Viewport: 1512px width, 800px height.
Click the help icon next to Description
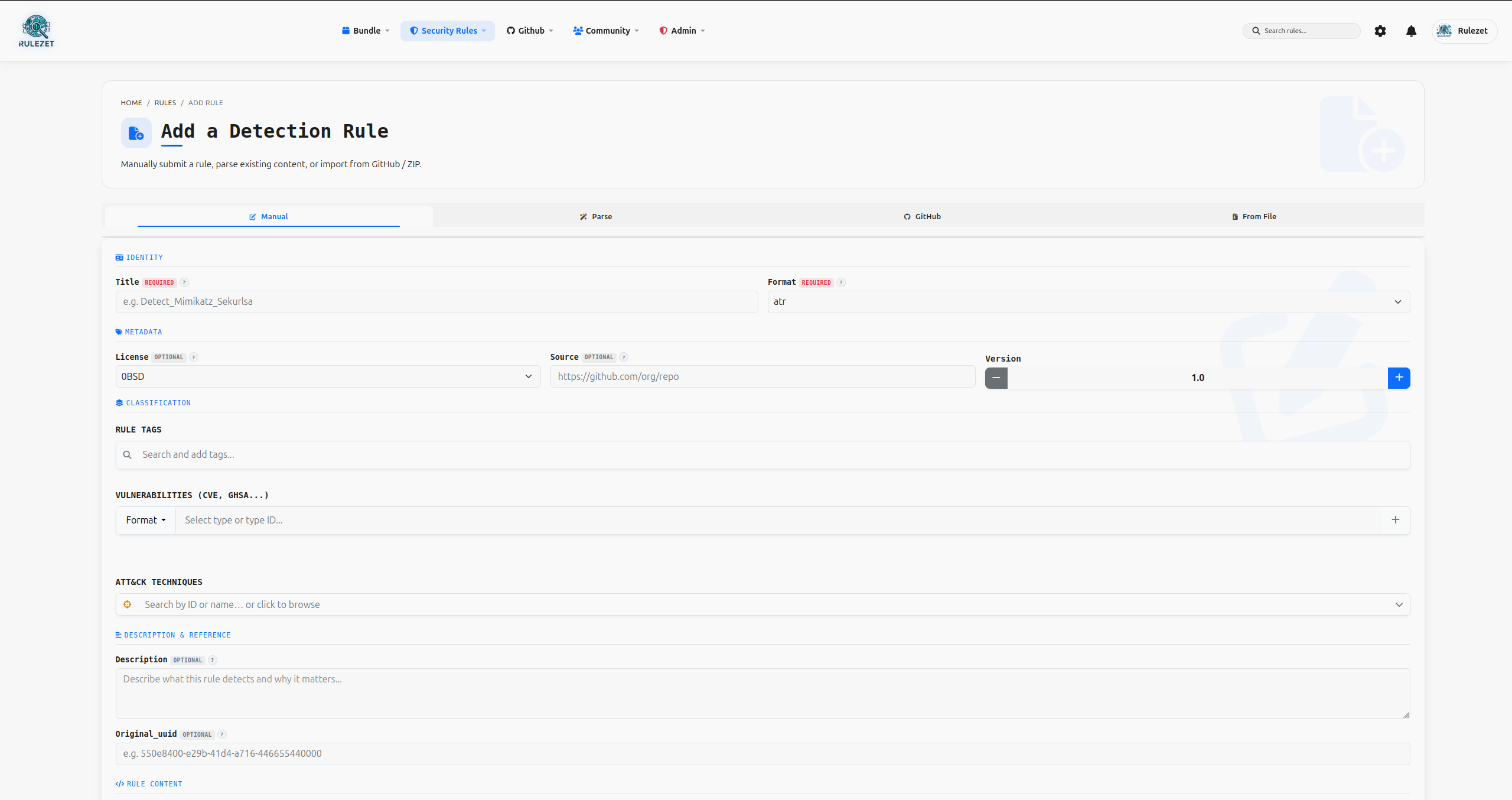213,660
